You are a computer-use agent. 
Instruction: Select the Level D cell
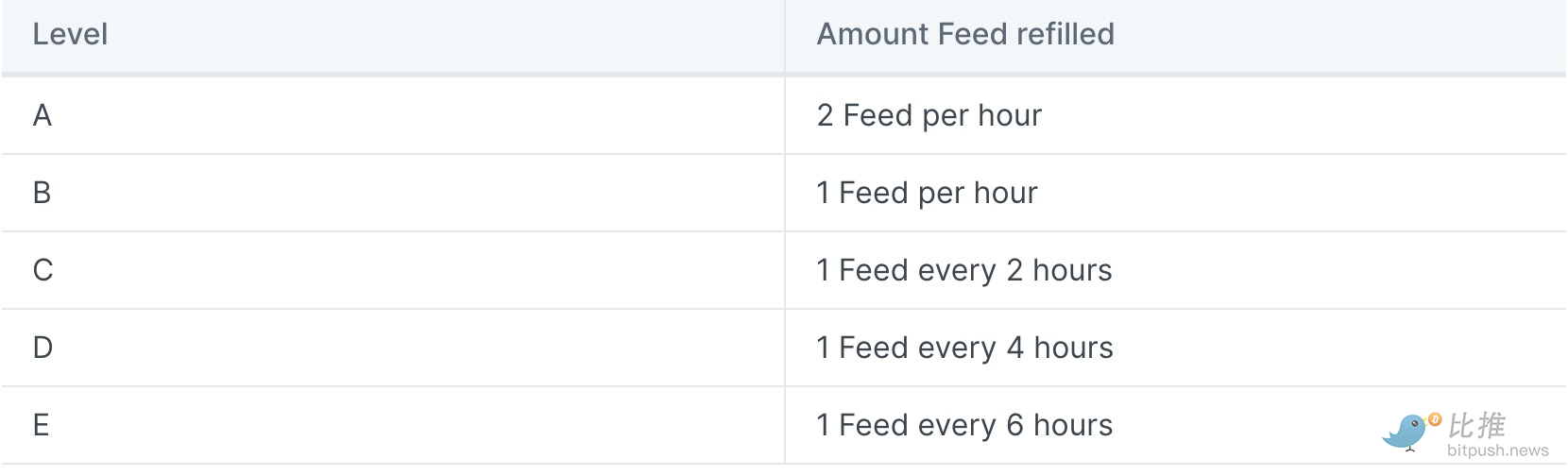[393, 348]
